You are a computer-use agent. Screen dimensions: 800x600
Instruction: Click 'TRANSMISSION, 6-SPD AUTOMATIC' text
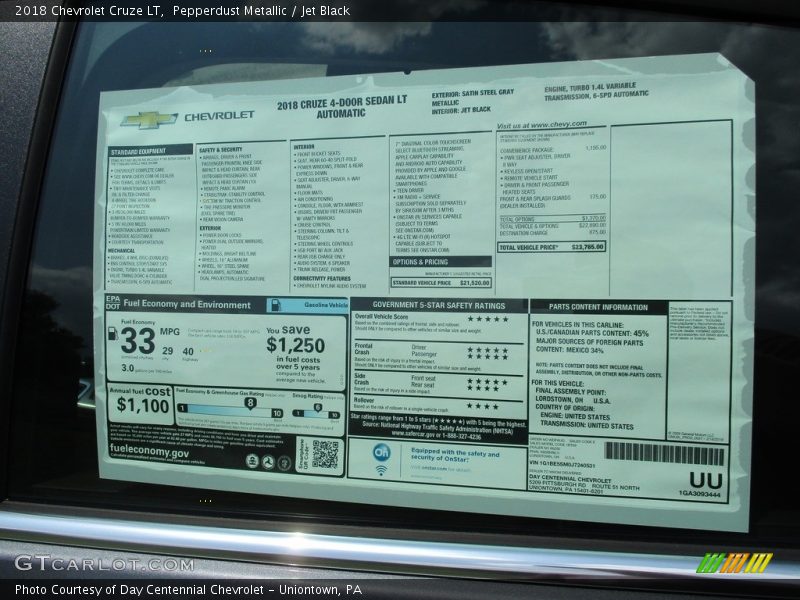click(x=596, y=95)
